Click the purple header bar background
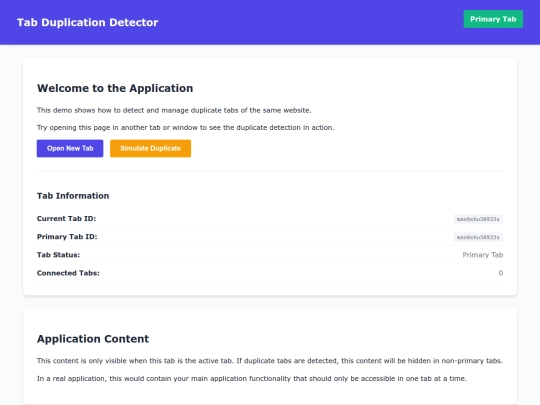The image size is (540, 405). pyautogui.click(x=310, y=22)
